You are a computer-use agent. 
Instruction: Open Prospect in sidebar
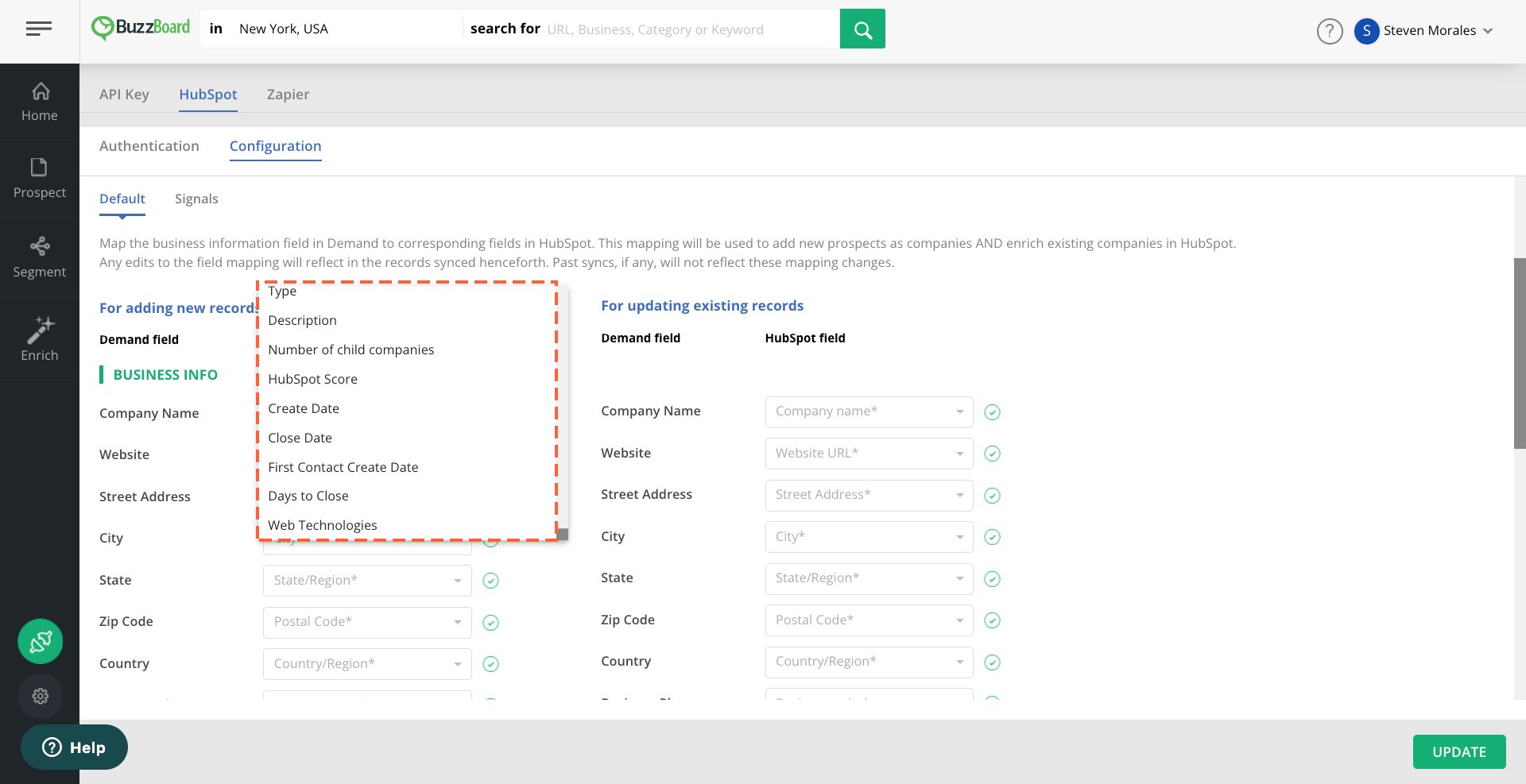point(40,179)
